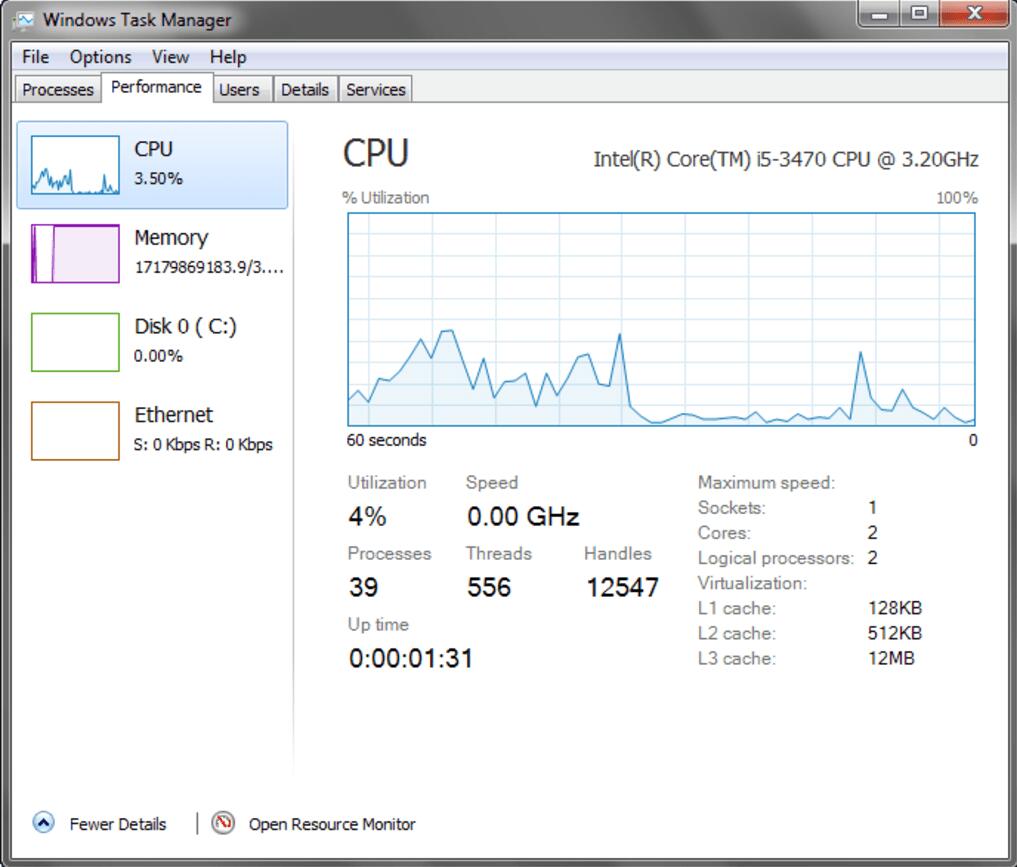Click the Open Resource Monitor link
The width and height of the screenshot is (1017, 867).
point(331,824)
